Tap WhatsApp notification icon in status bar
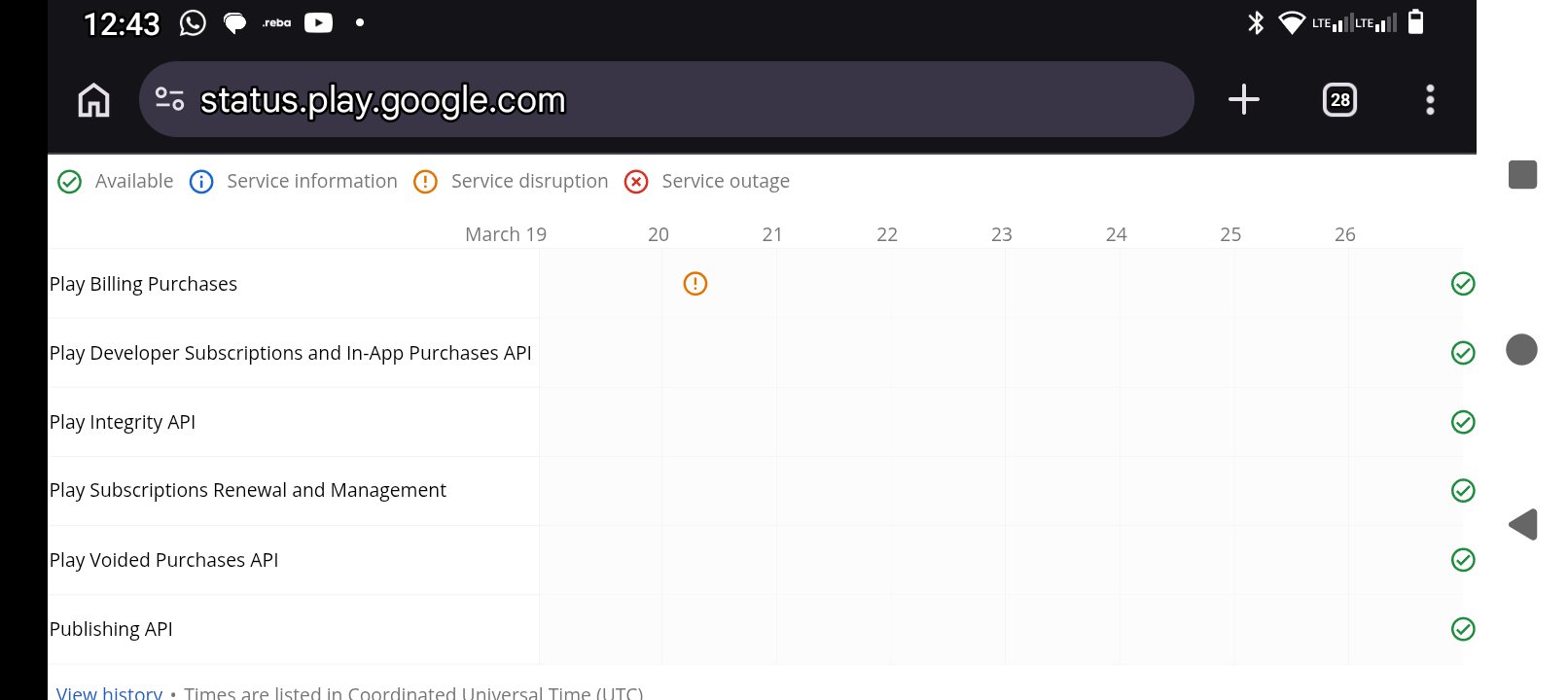The width and height of the screenshot is (1568, 700). tap(193, 22)
